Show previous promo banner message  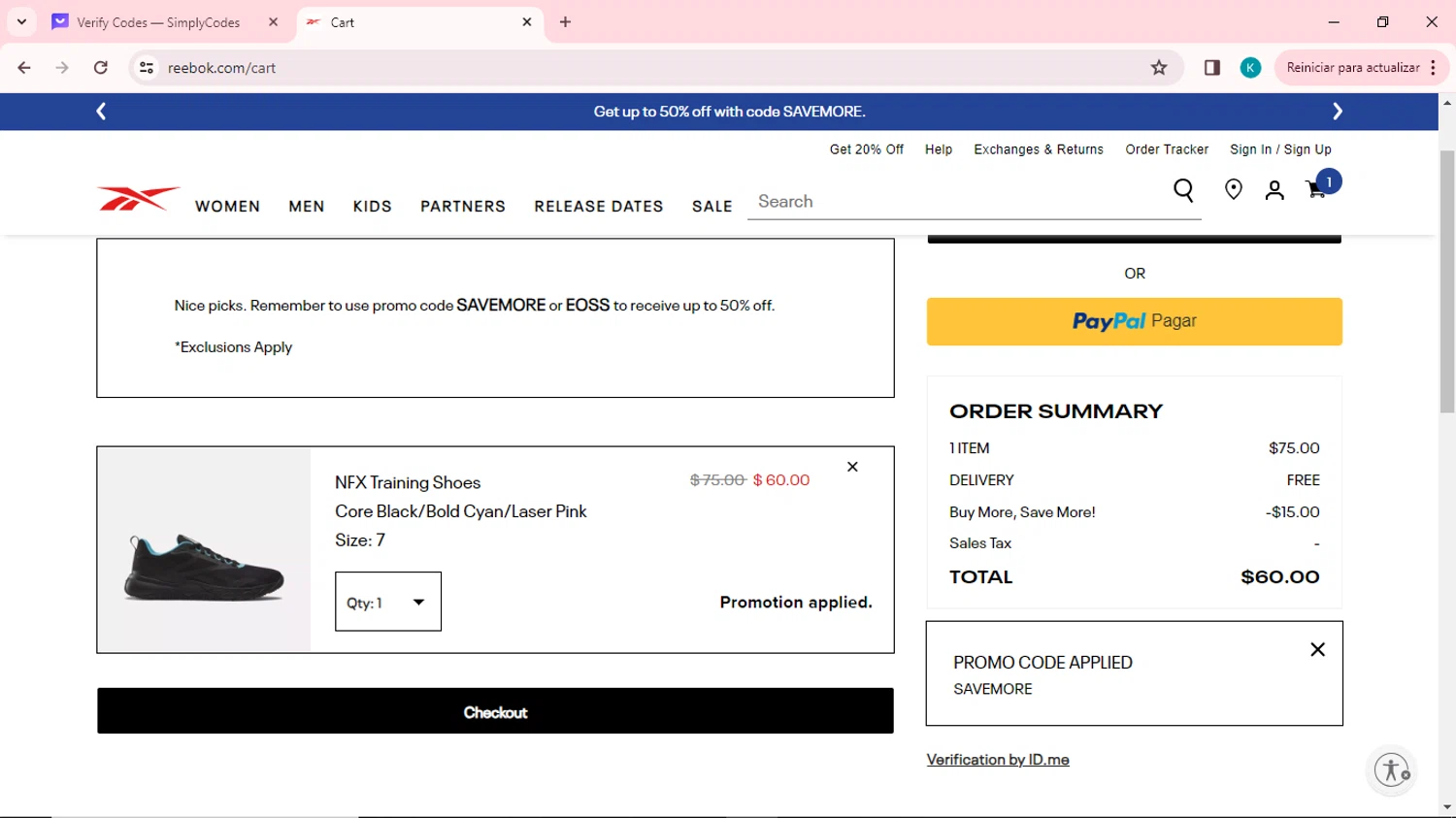pos(101,112)
